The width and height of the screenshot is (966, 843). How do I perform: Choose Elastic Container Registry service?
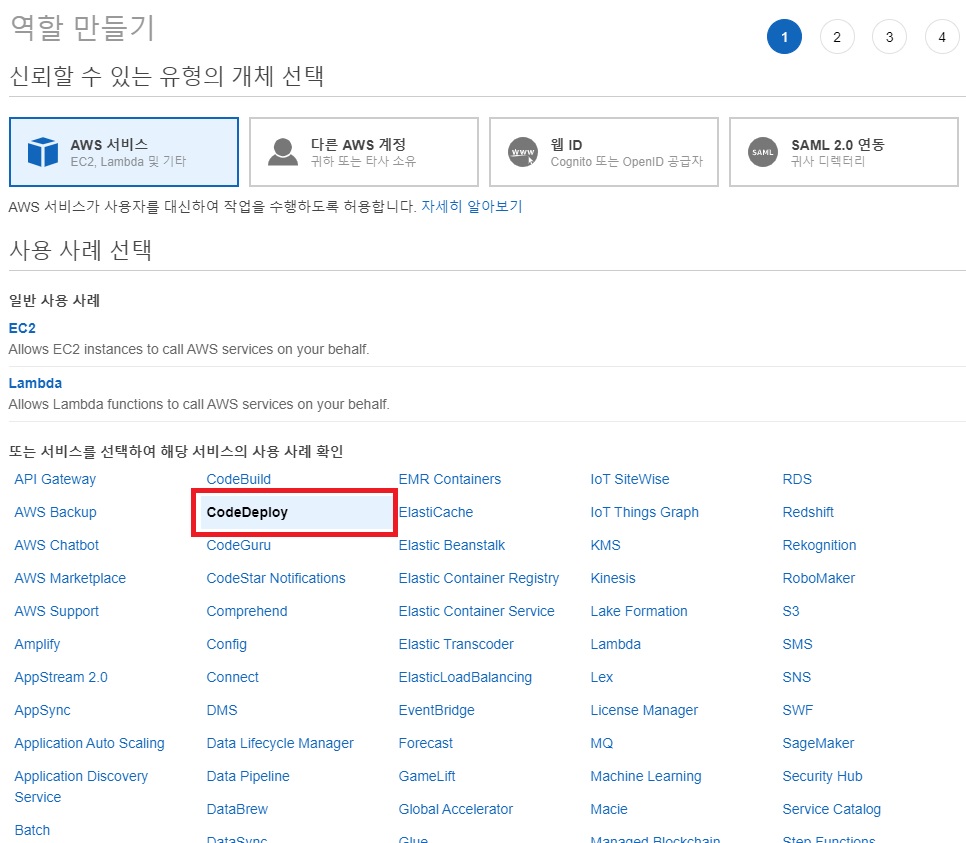(x=479, y=578)
